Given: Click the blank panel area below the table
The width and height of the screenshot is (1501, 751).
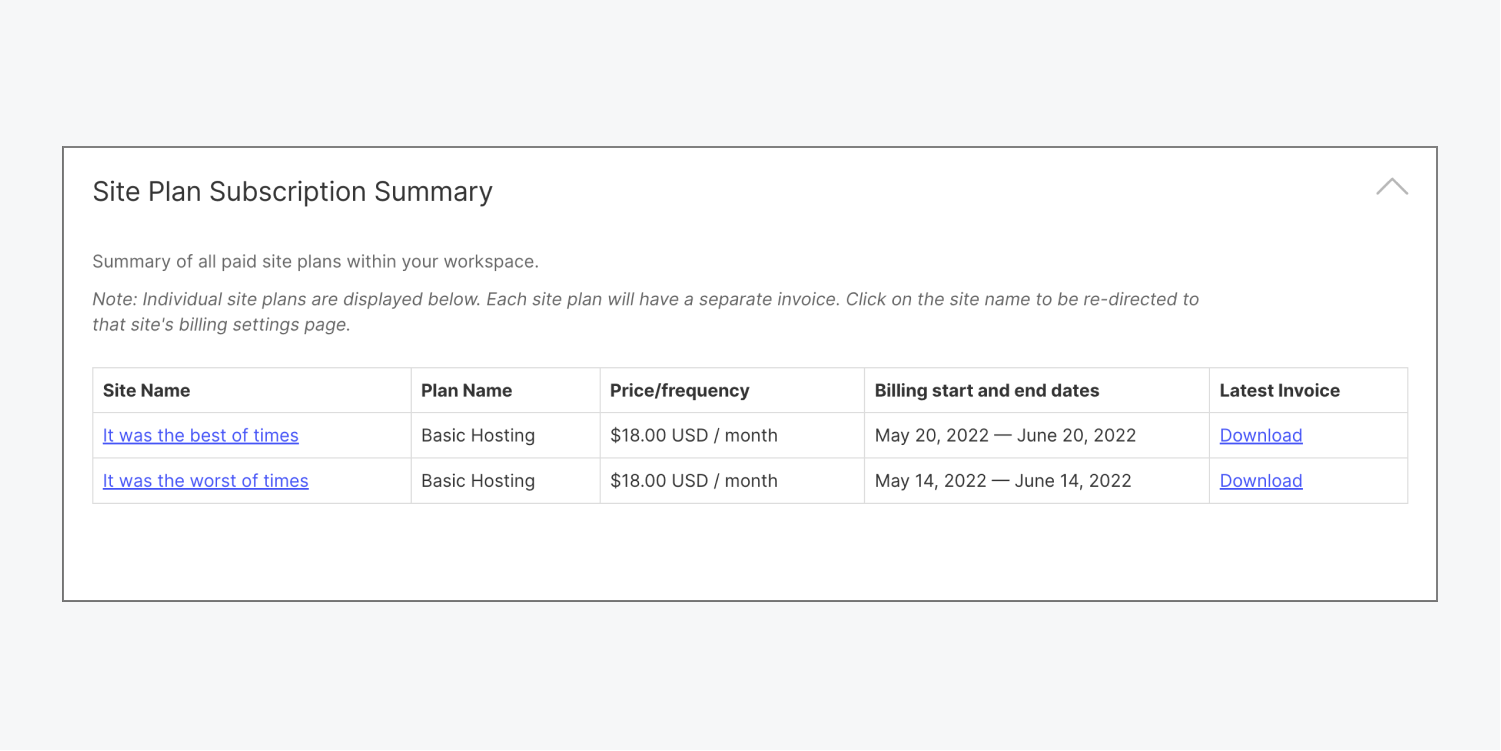Looking at the screenshot, I should coord(750,552).
